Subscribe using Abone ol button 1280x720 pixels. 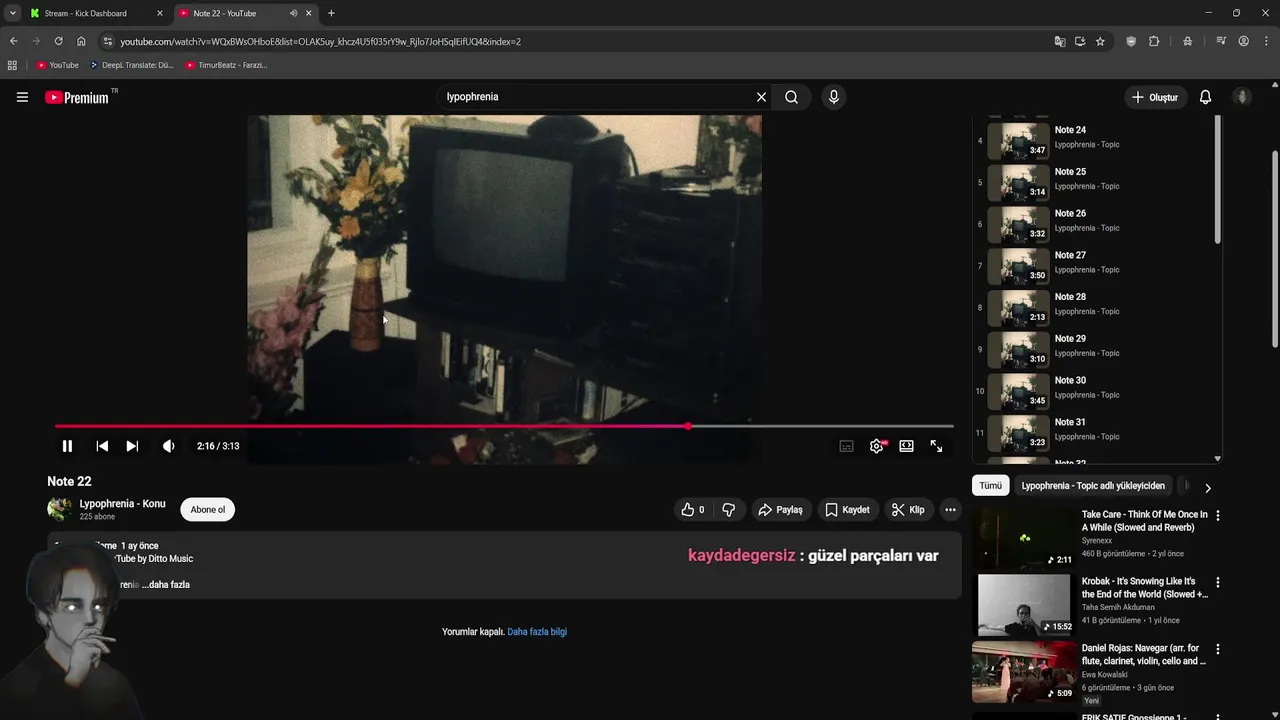(x=208, y=510)
